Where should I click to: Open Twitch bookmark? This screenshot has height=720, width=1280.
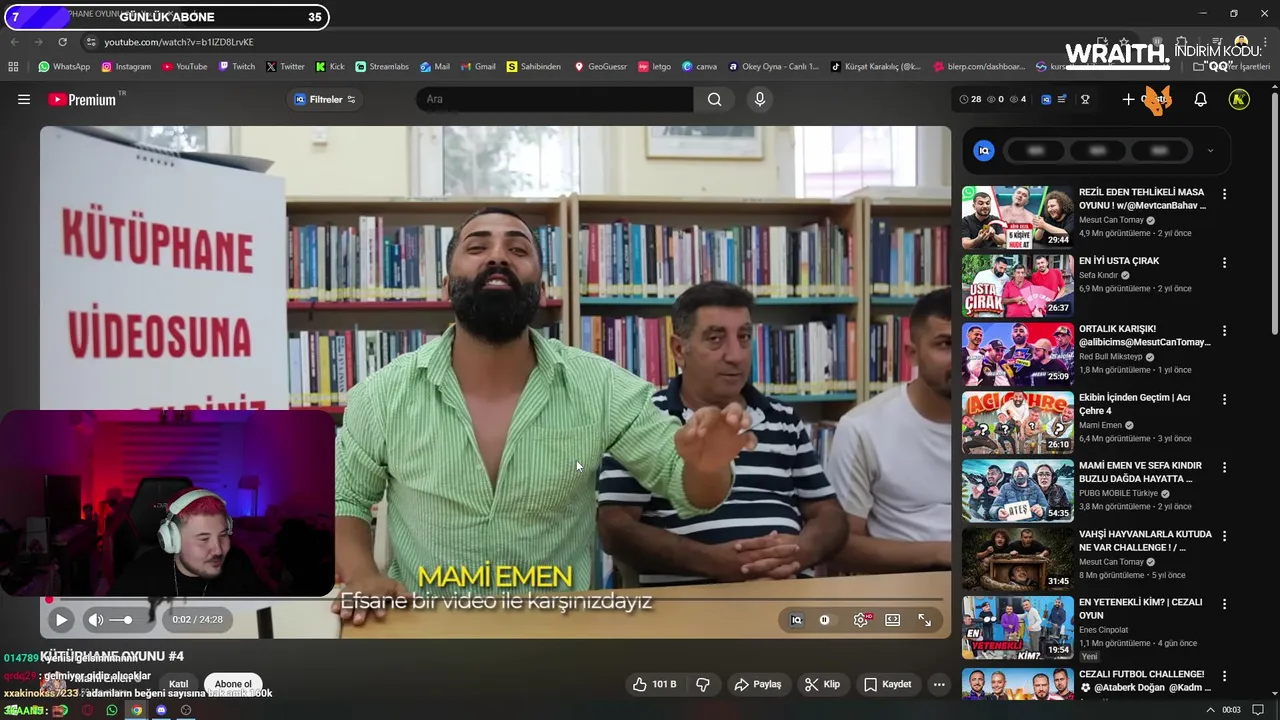[x=237, y=67]
